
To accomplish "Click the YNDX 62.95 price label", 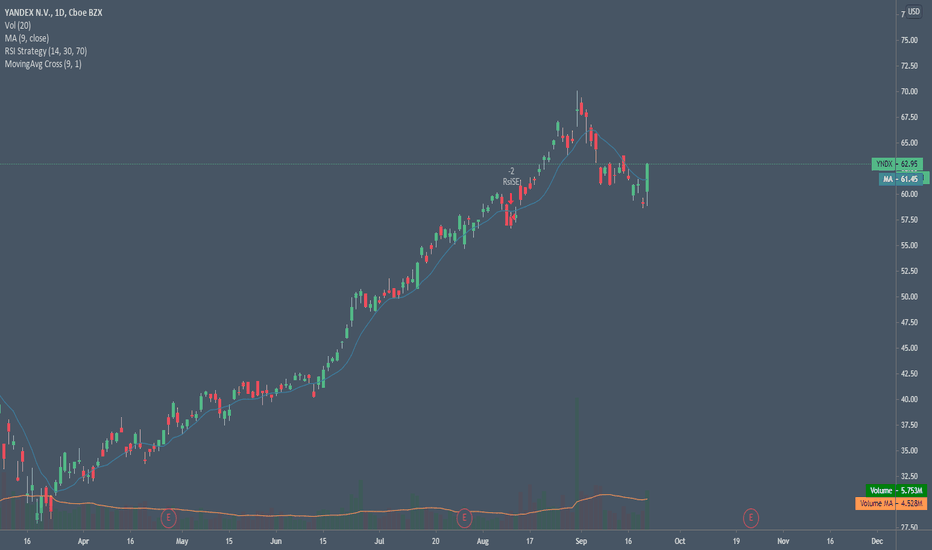I will pyautogui.click(x=897, y=164).
